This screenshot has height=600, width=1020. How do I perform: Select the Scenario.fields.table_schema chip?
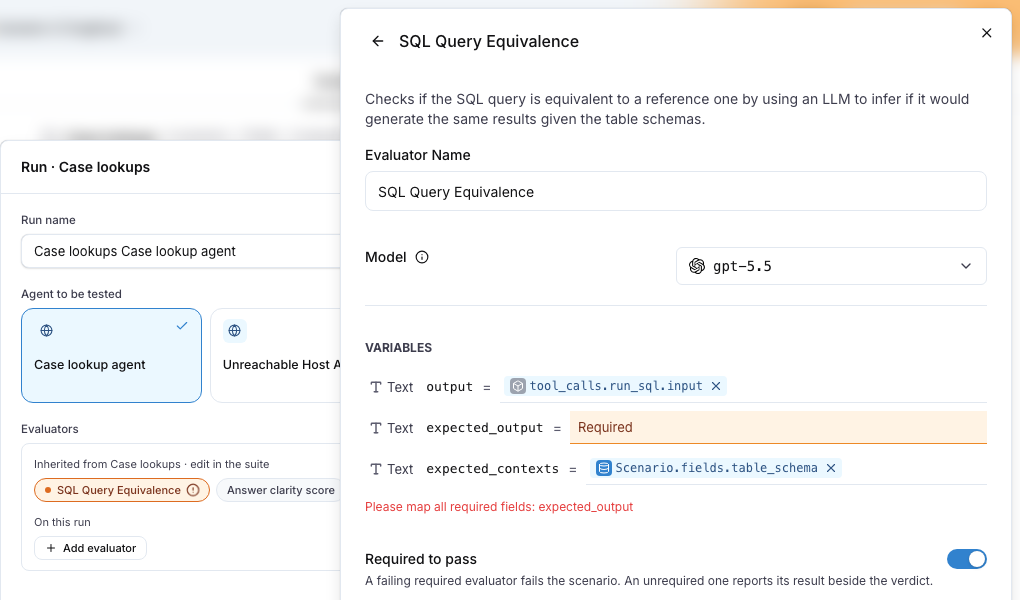(x=716, y=468)
